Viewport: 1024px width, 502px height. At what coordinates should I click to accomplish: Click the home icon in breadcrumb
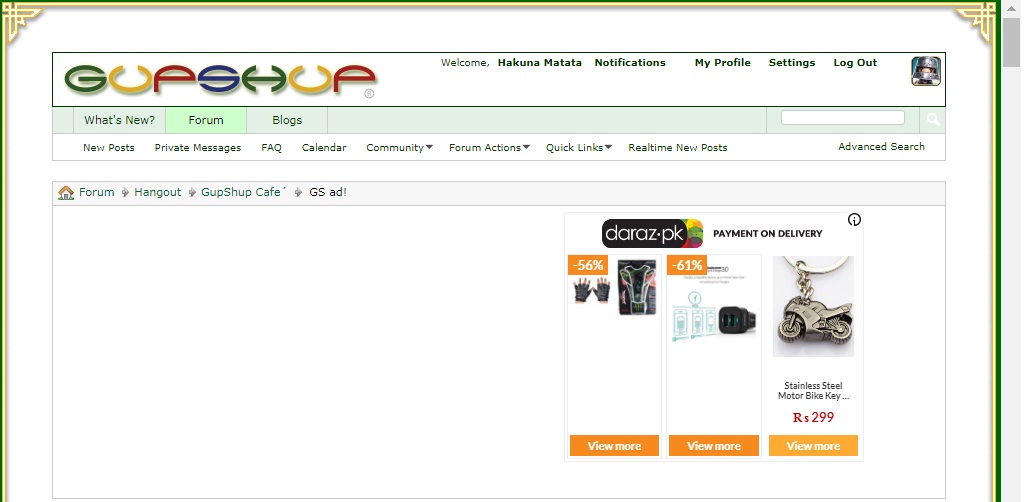coord(66,193)
